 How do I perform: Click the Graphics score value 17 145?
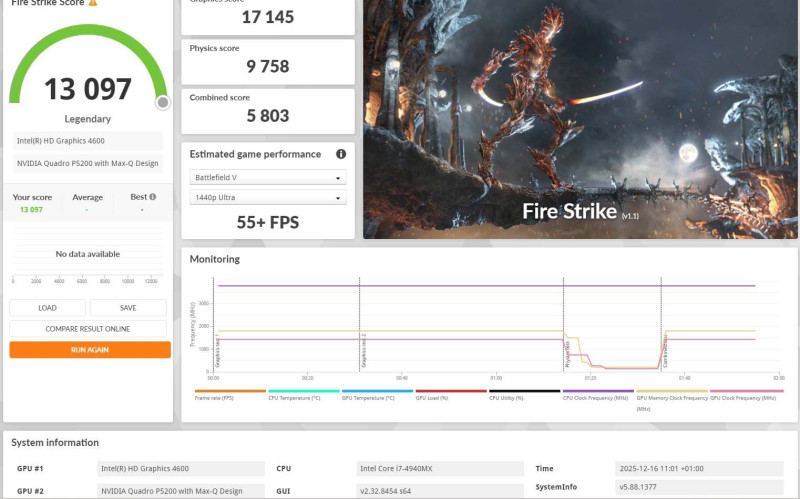coord(268,17)
